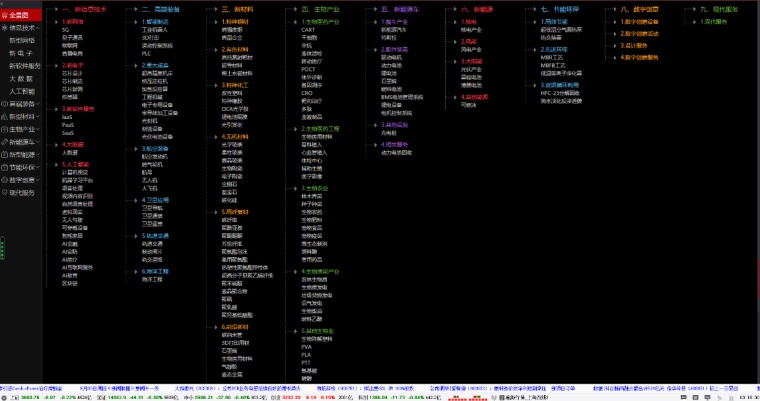
Task: Click the 三、新材料 column heading
Action: click(237, 9)
